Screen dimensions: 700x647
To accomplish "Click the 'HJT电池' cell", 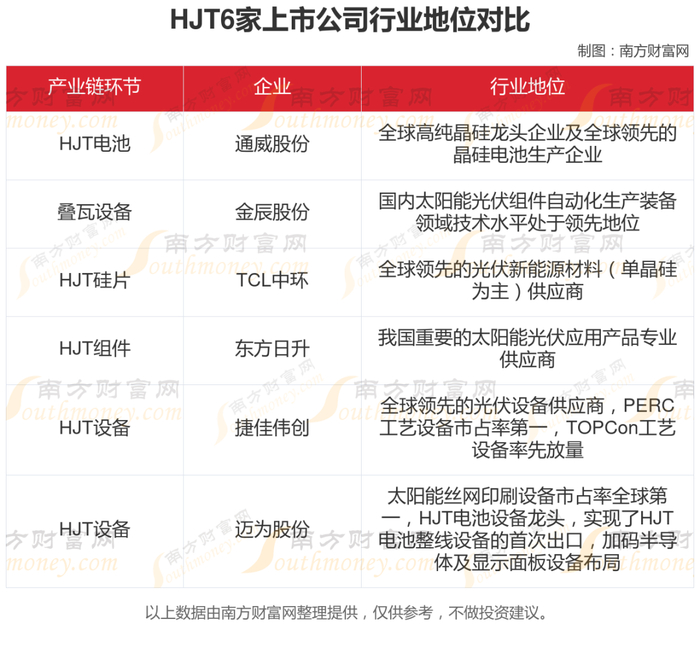I will (95, 144).
